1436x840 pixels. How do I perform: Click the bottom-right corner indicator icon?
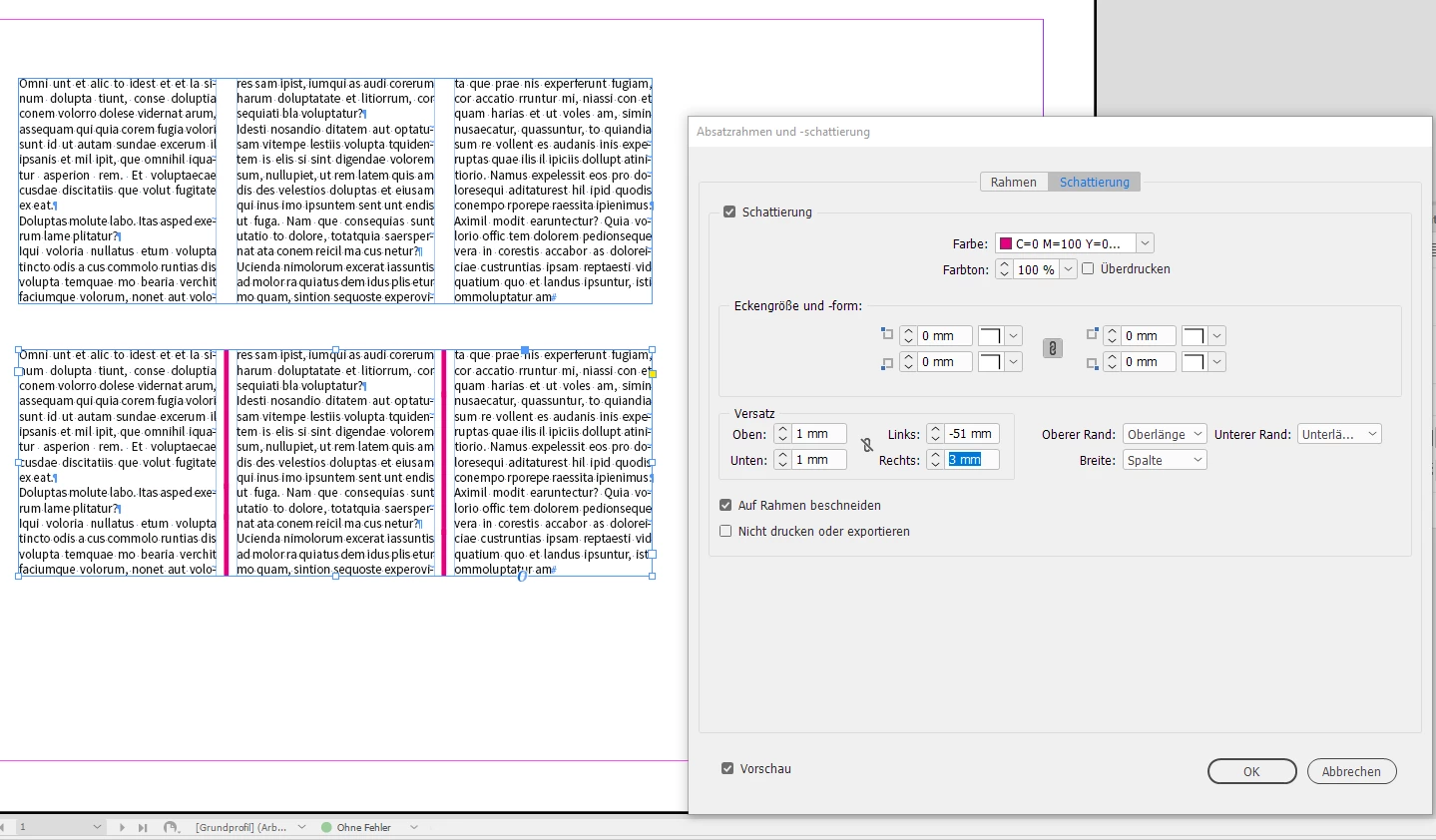pos(1092,363)
